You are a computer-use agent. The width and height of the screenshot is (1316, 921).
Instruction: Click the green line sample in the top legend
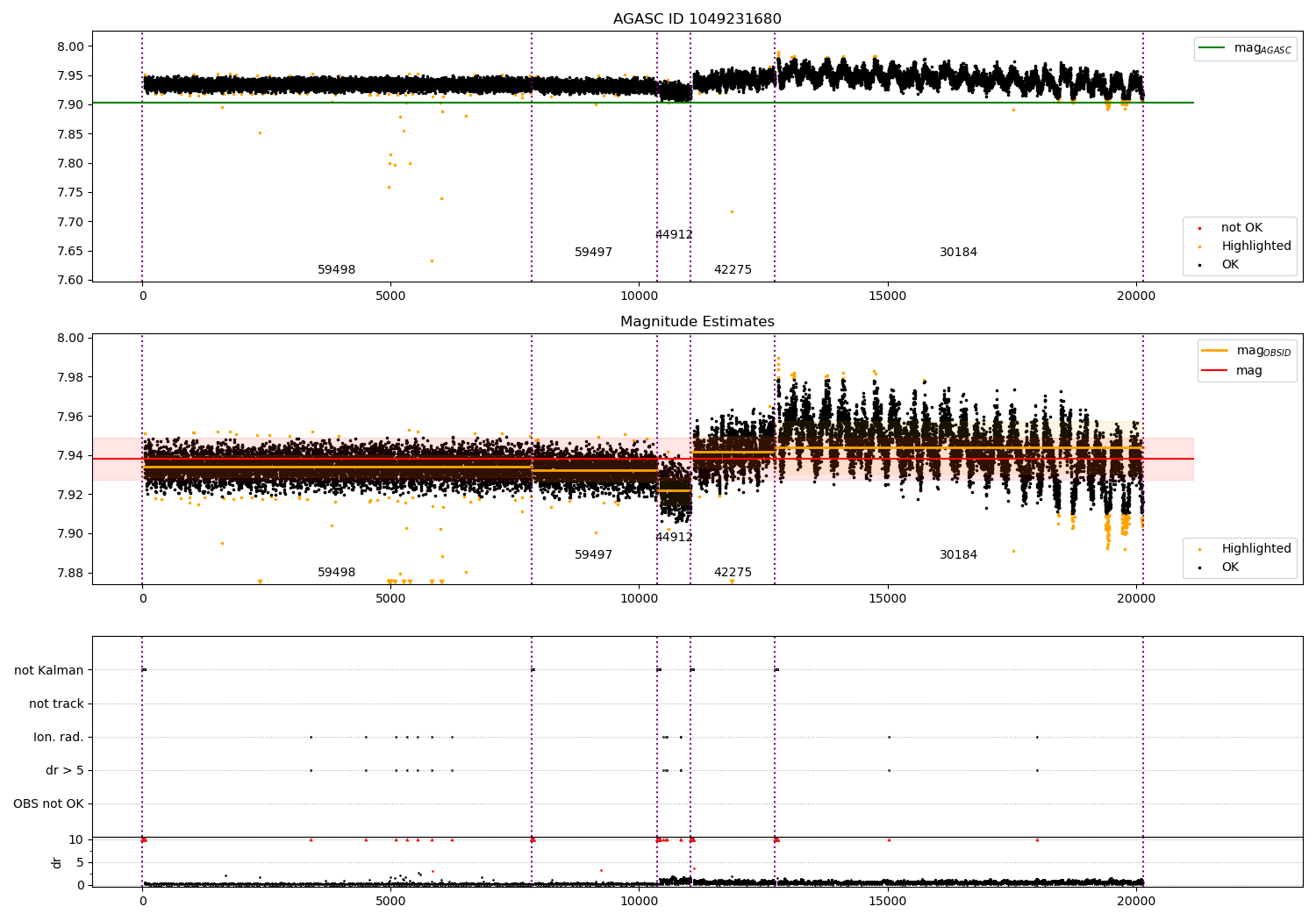1213,48
